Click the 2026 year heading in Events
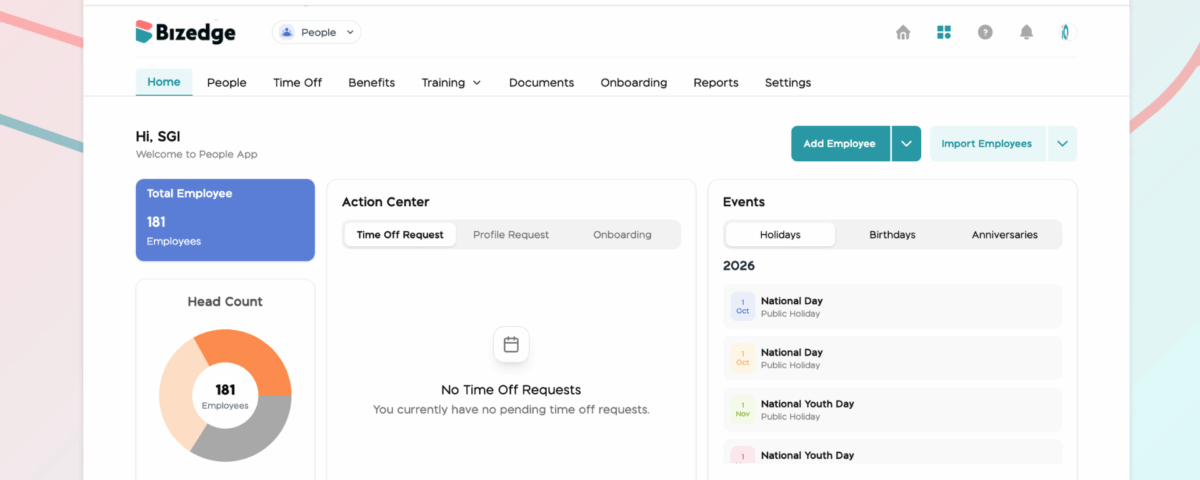 click(739, 266)
